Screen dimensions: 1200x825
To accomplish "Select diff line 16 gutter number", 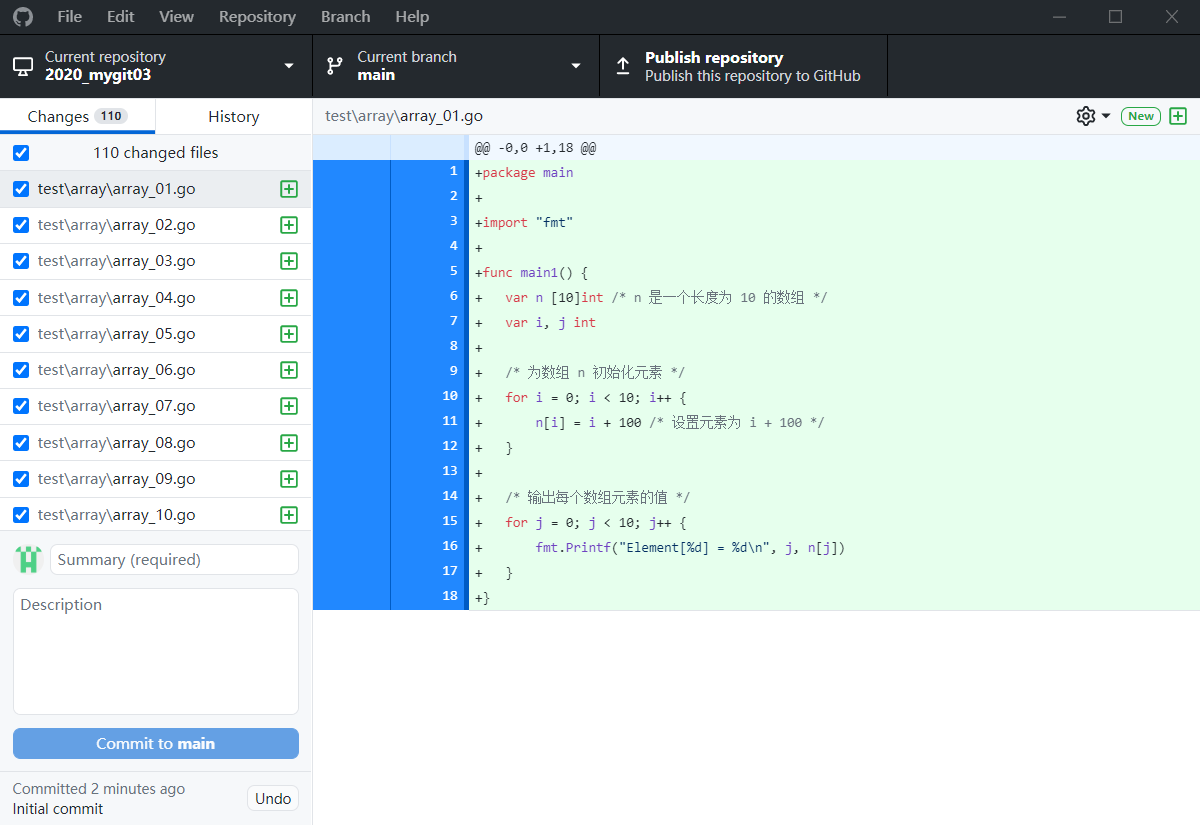I will [x=451, y=546].
